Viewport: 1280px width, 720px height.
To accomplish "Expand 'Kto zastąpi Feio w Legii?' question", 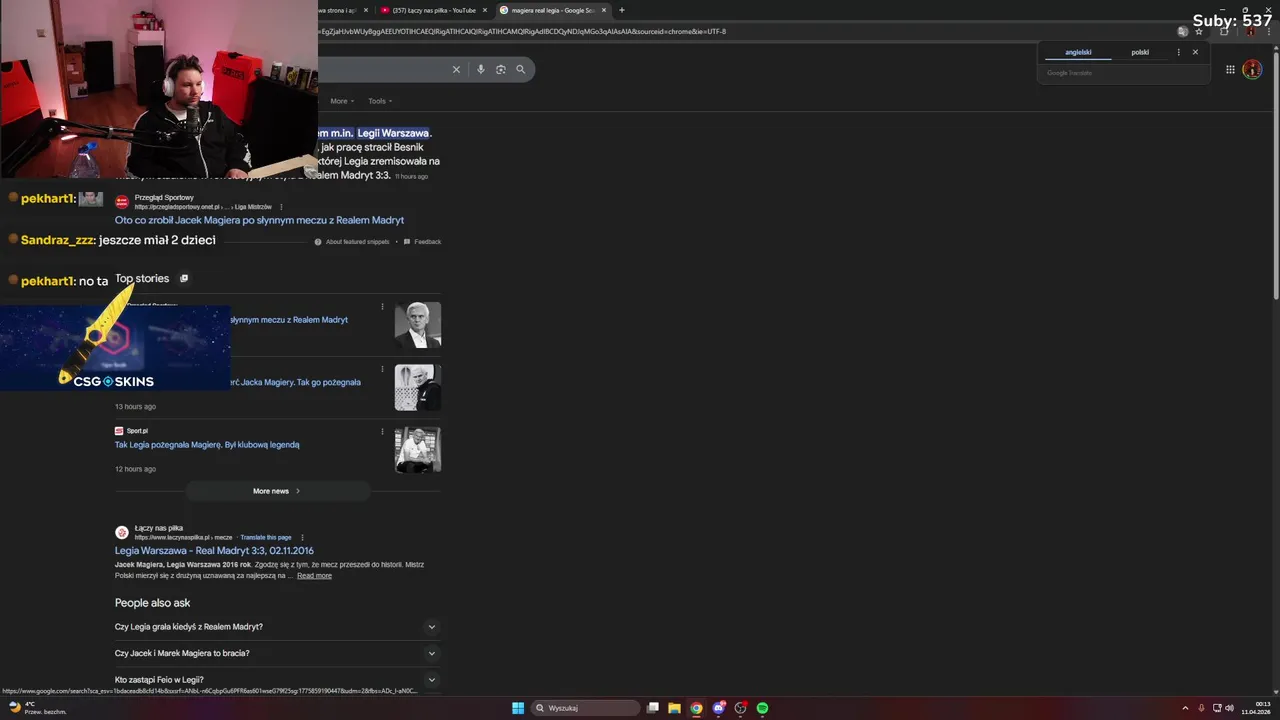I will (277, 680).
